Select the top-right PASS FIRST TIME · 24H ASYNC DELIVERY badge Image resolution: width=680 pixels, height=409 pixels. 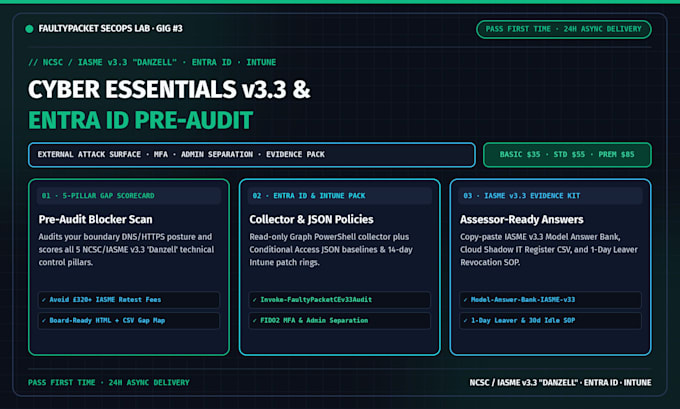point(563,29)
